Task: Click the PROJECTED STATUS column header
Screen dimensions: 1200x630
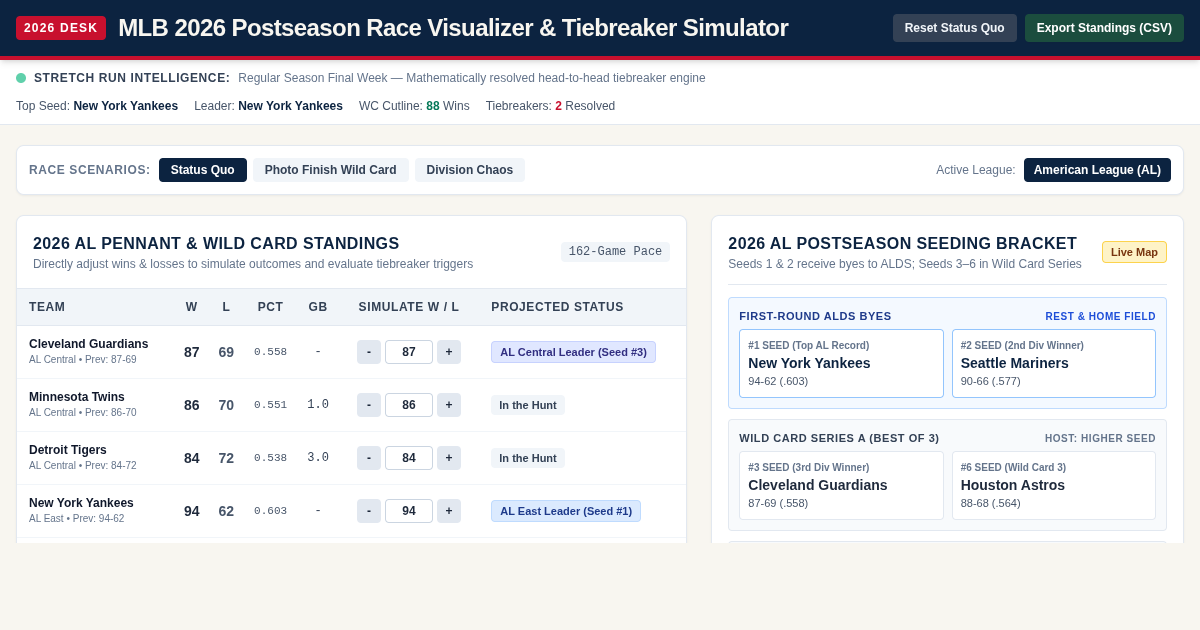Action: click(557, 307)
